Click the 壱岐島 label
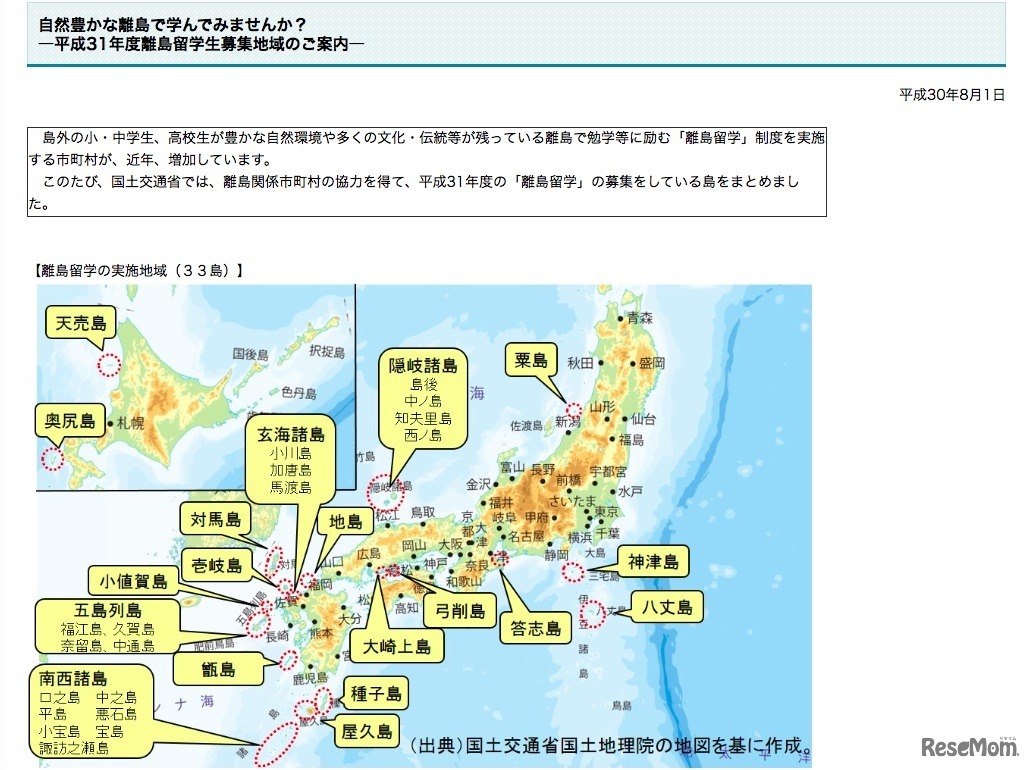This screenshot has width=1032, height=770. 218,564
